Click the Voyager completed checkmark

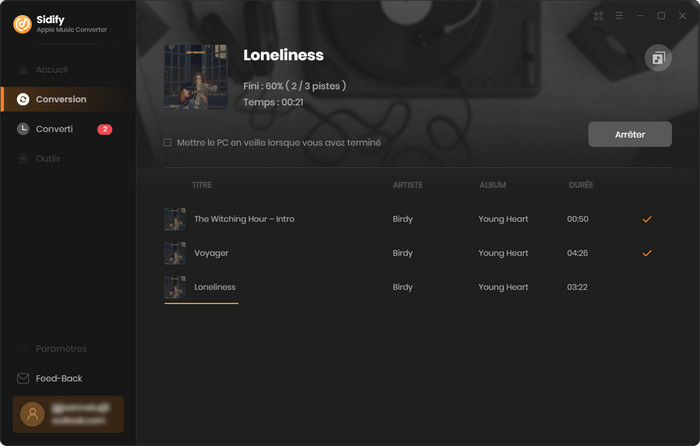click(647, 253)
